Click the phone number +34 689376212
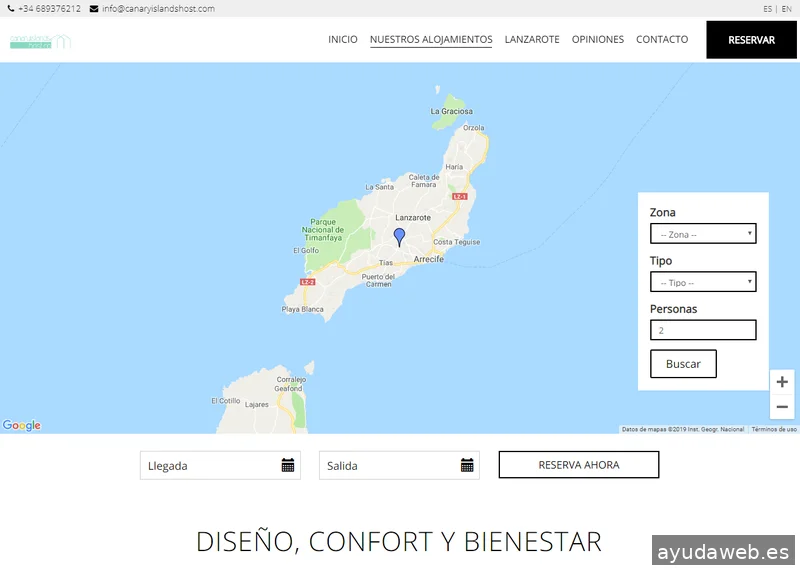This screenshot has width=800, height=570. pyautogui.click(x=49, y=9)
